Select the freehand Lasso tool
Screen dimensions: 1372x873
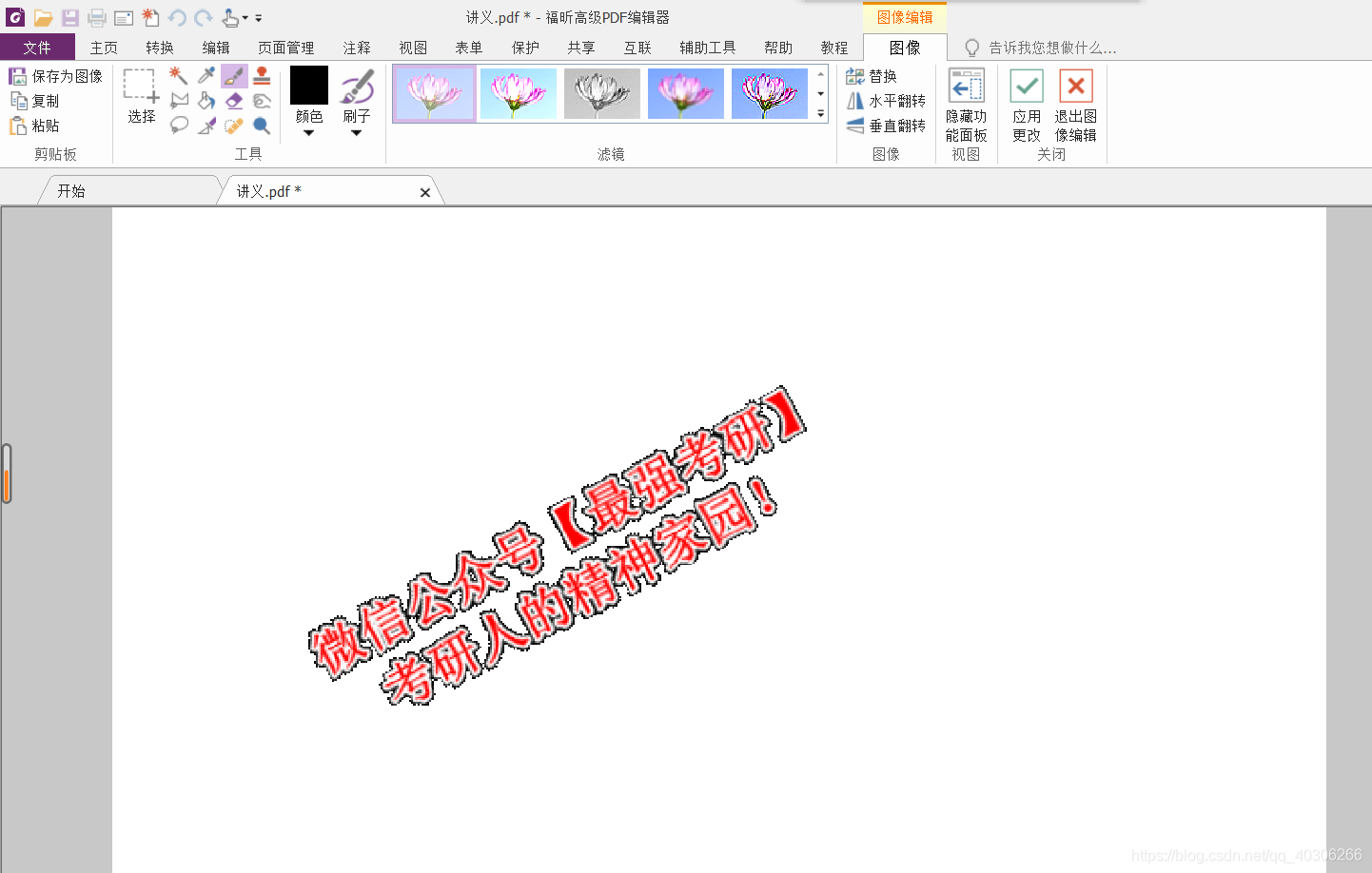(179, 126)
